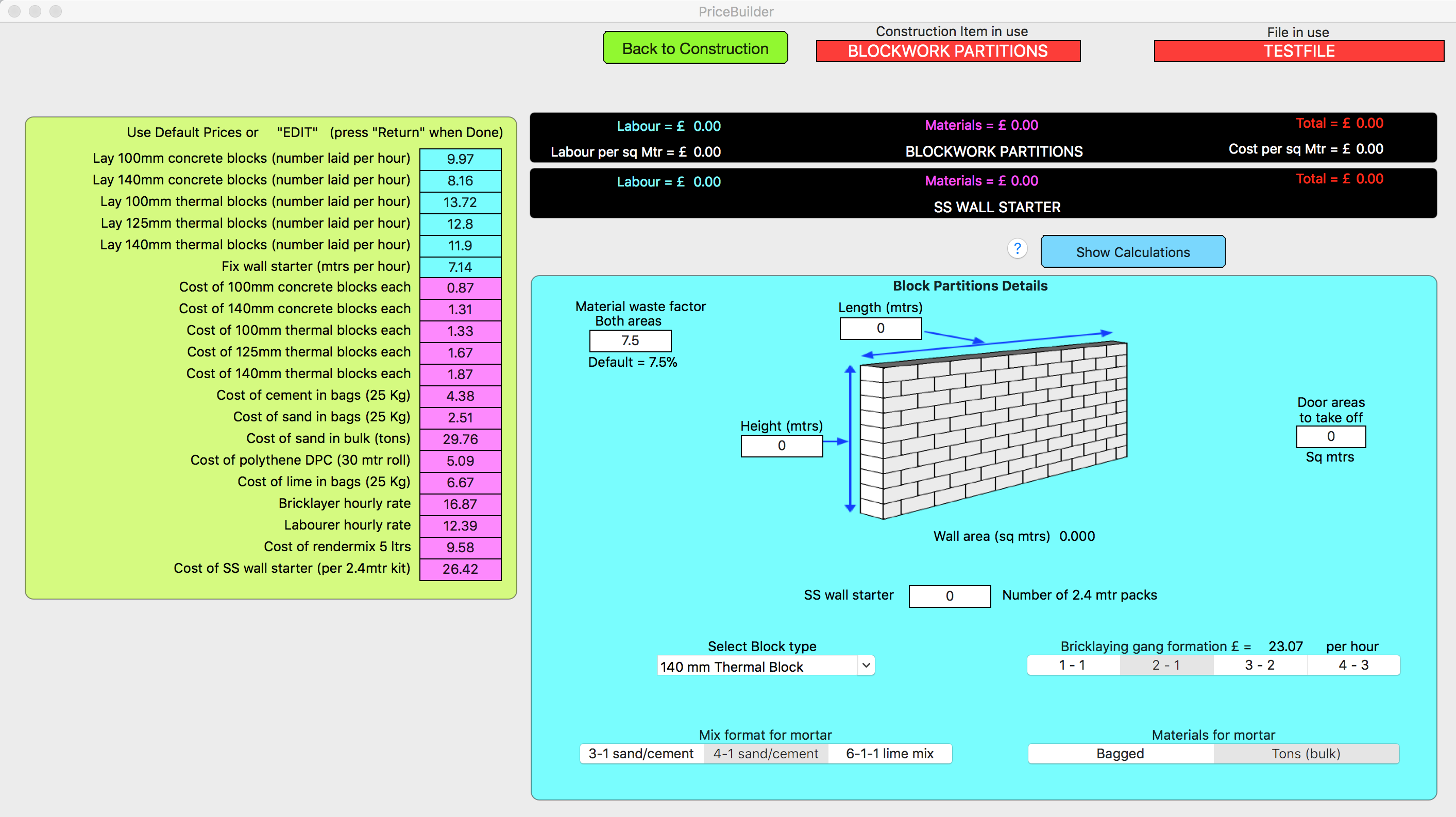Click the Material waste factor field

tap(630, 341)
